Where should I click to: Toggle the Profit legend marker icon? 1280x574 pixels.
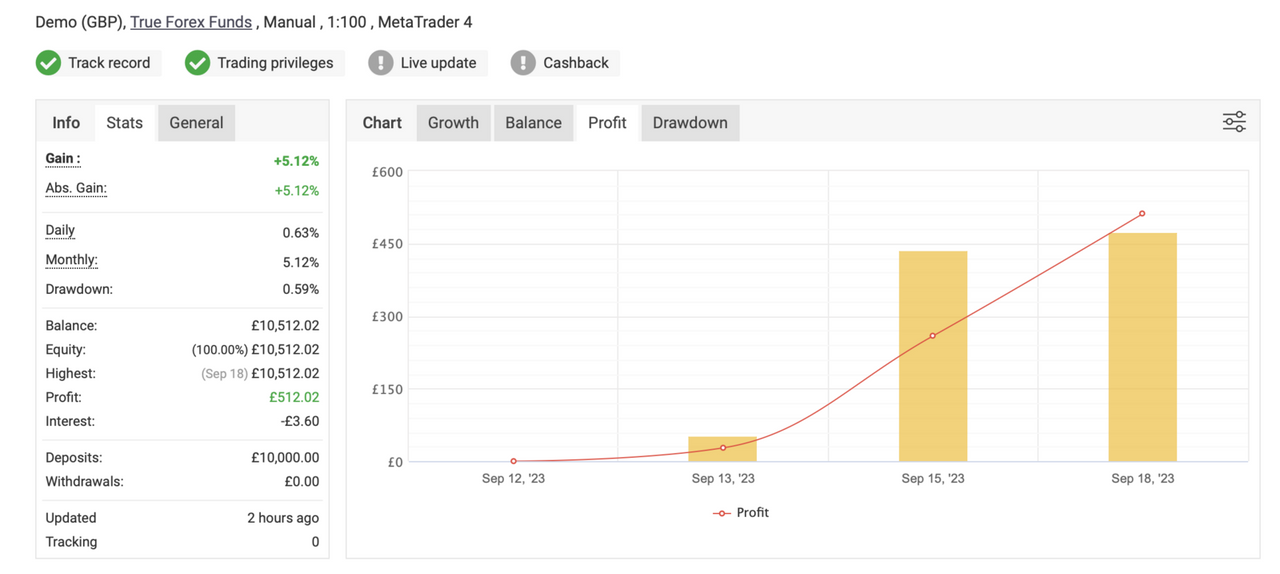(x=721, y=513)
